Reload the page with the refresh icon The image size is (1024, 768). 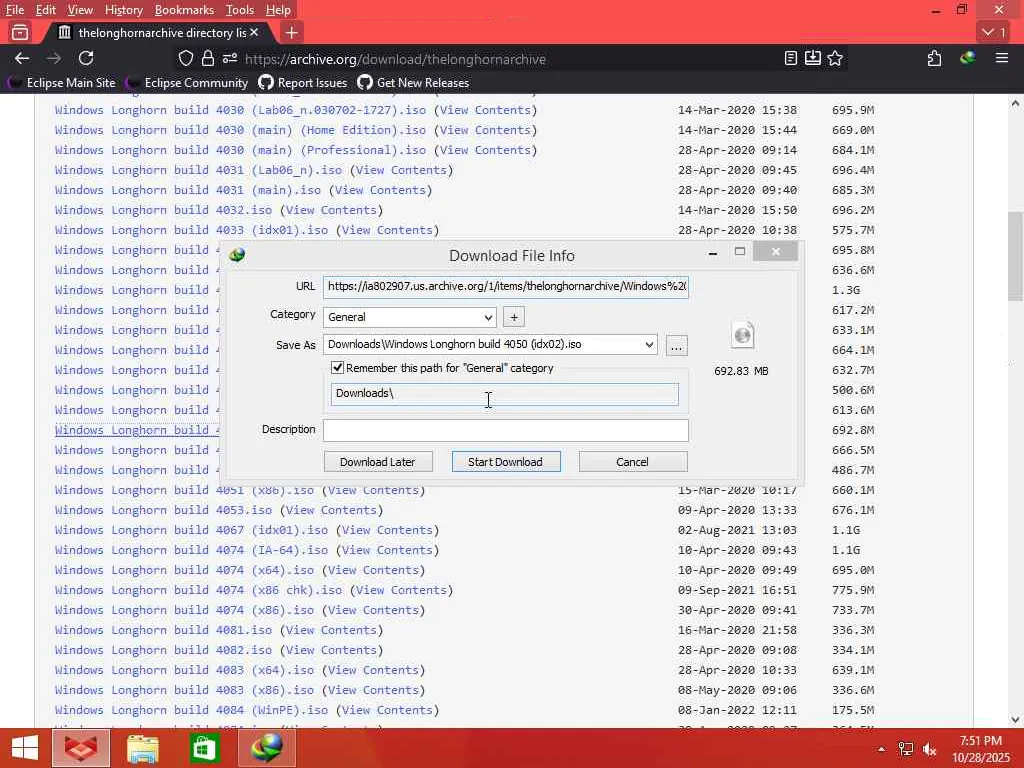tap(86, 59)
